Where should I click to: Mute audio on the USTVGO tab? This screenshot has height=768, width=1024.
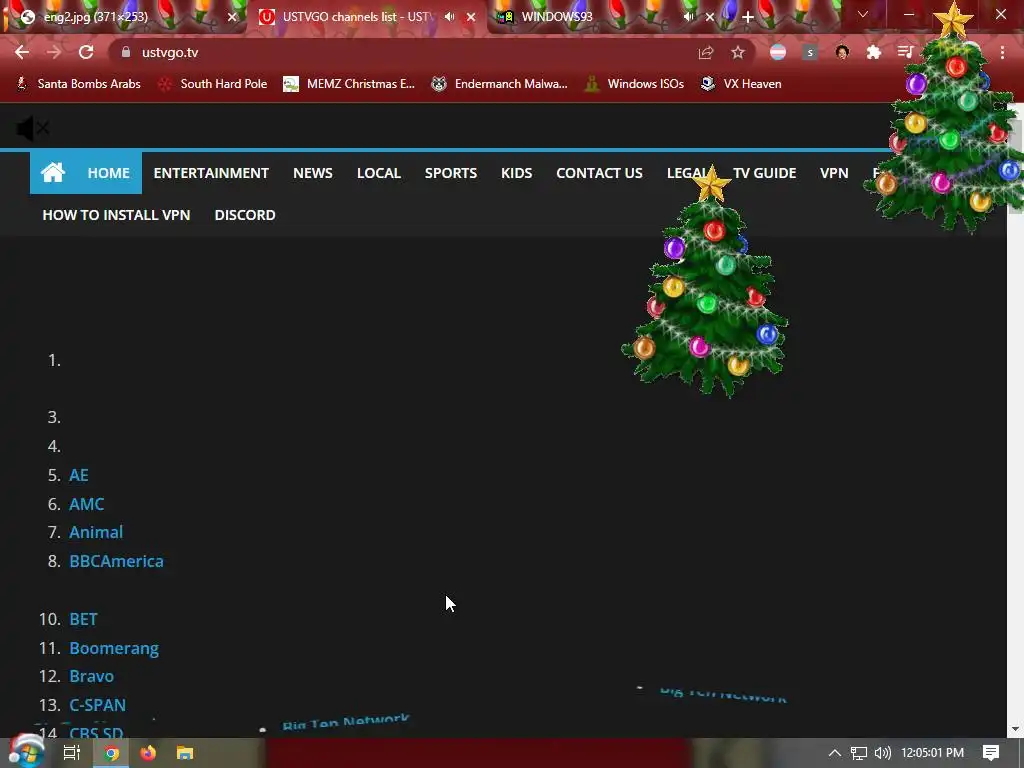pyautogui.click(x=449, y=16)
